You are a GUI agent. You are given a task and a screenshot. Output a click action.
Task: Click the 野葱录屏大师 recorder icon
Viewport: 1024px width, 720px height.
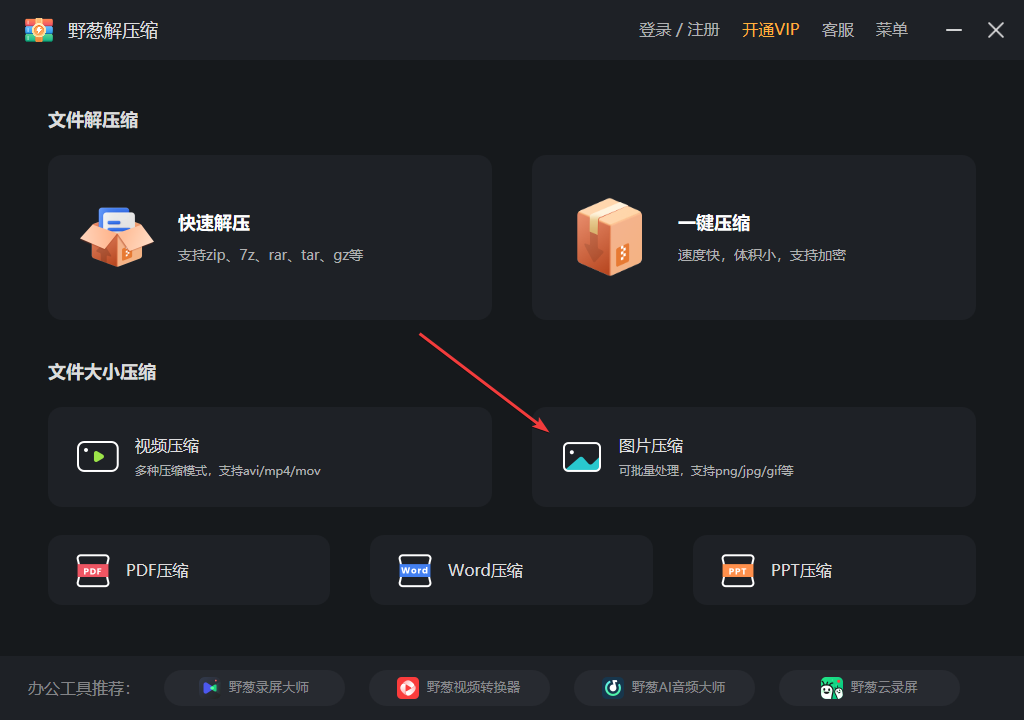coord(210,687)
